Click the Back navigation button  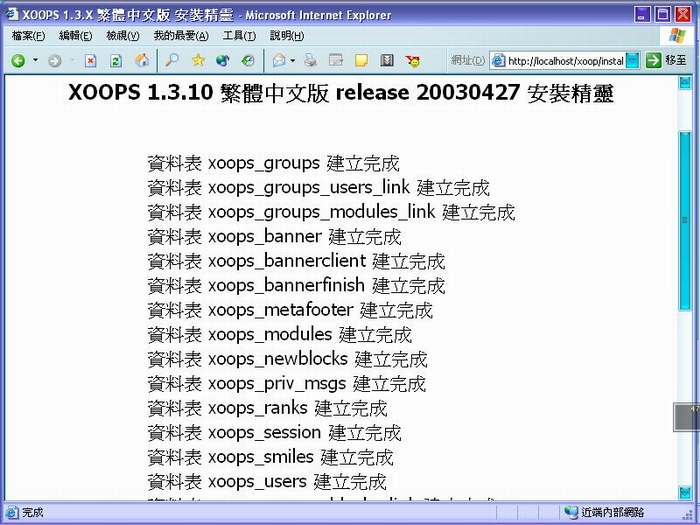point(18,60)
